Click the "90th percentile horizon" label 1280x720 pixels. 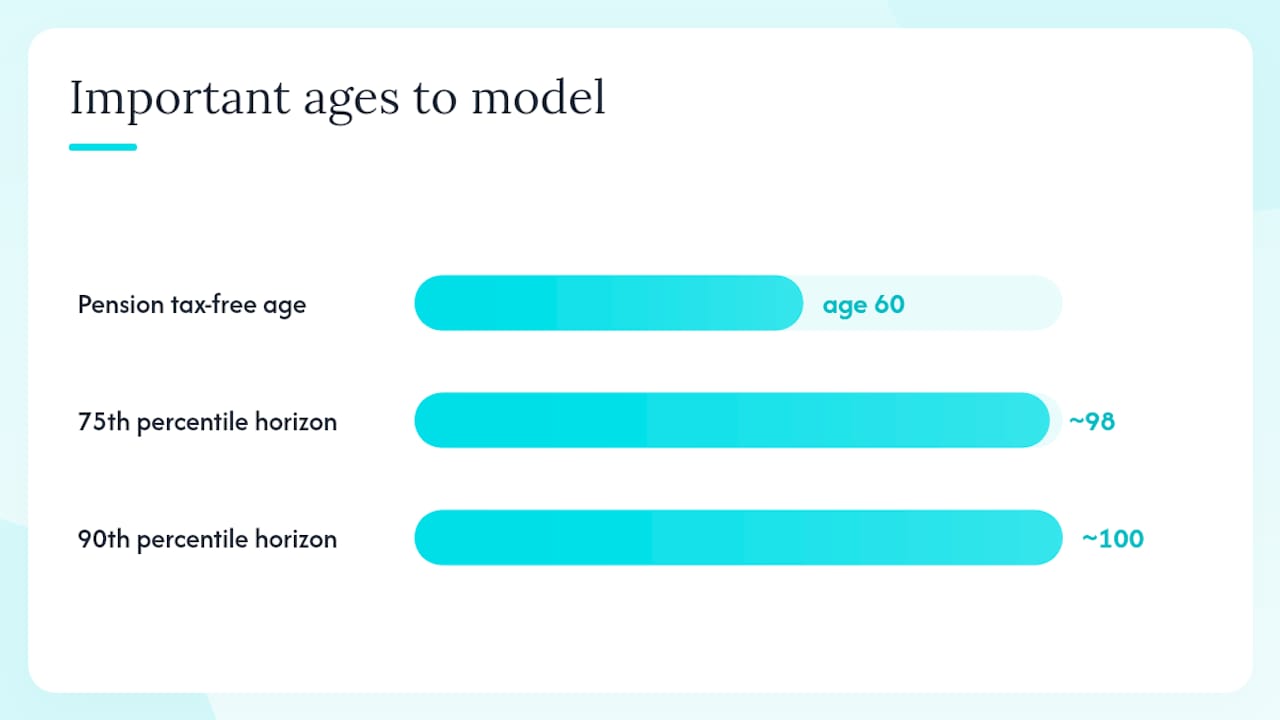tap(207, 539)
